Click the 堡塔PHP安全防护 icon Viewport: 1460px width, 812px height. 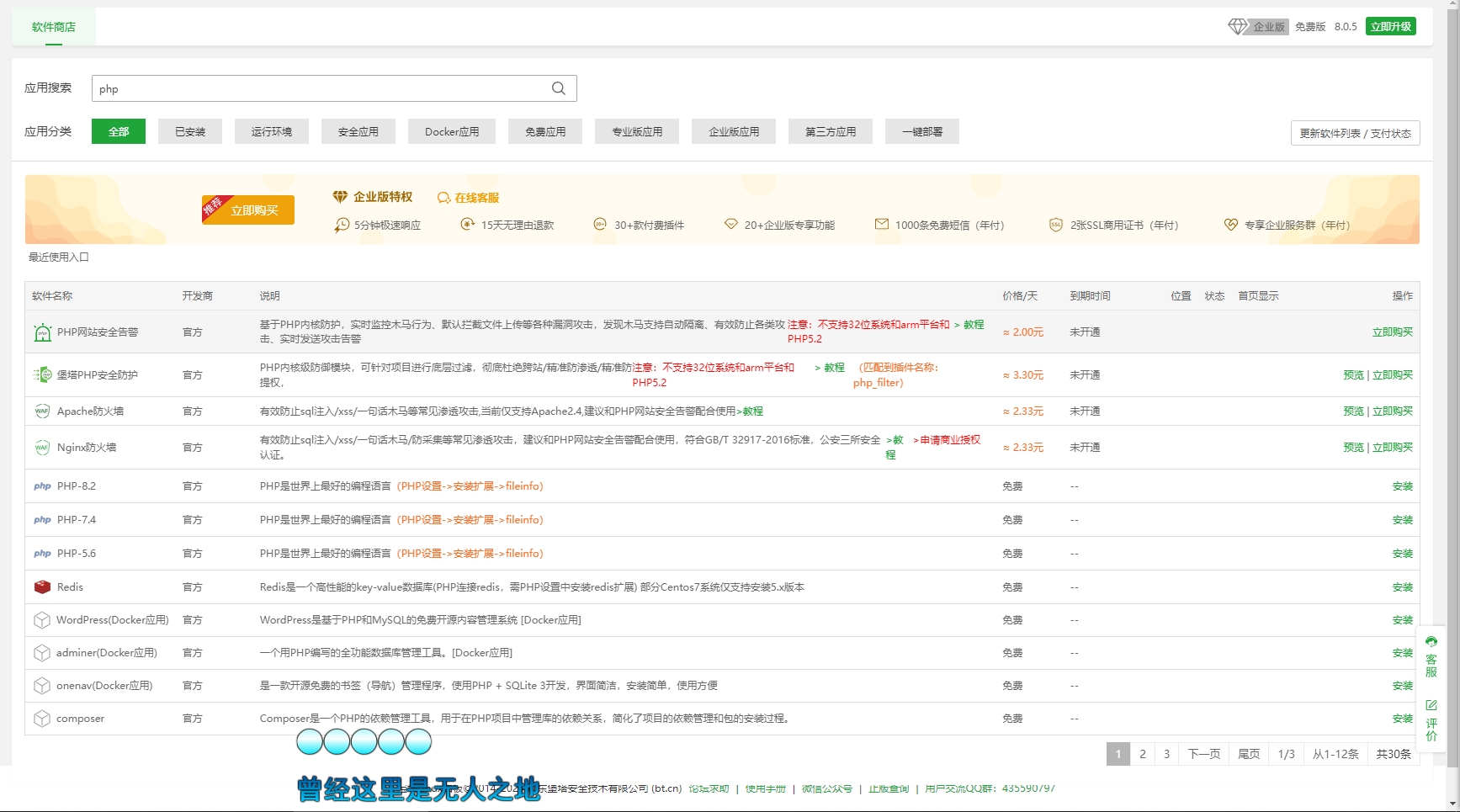tap(42, 374)
